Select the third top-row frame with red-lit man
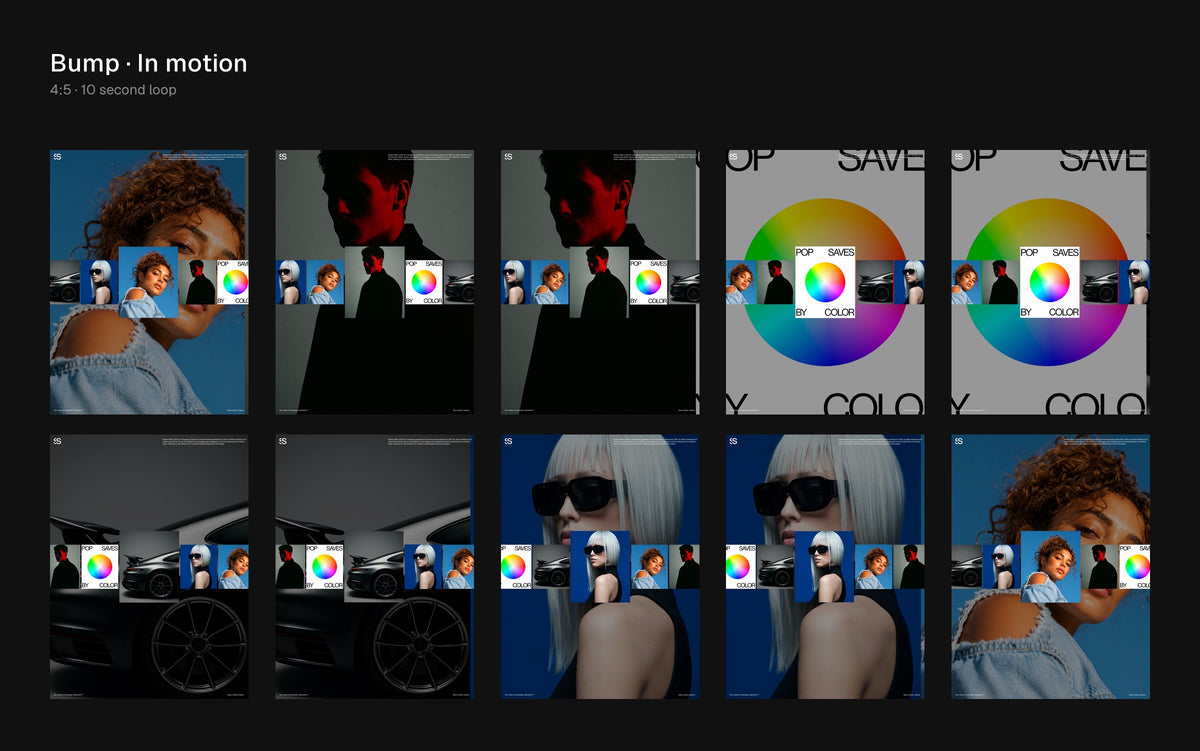 coord(600,282)
